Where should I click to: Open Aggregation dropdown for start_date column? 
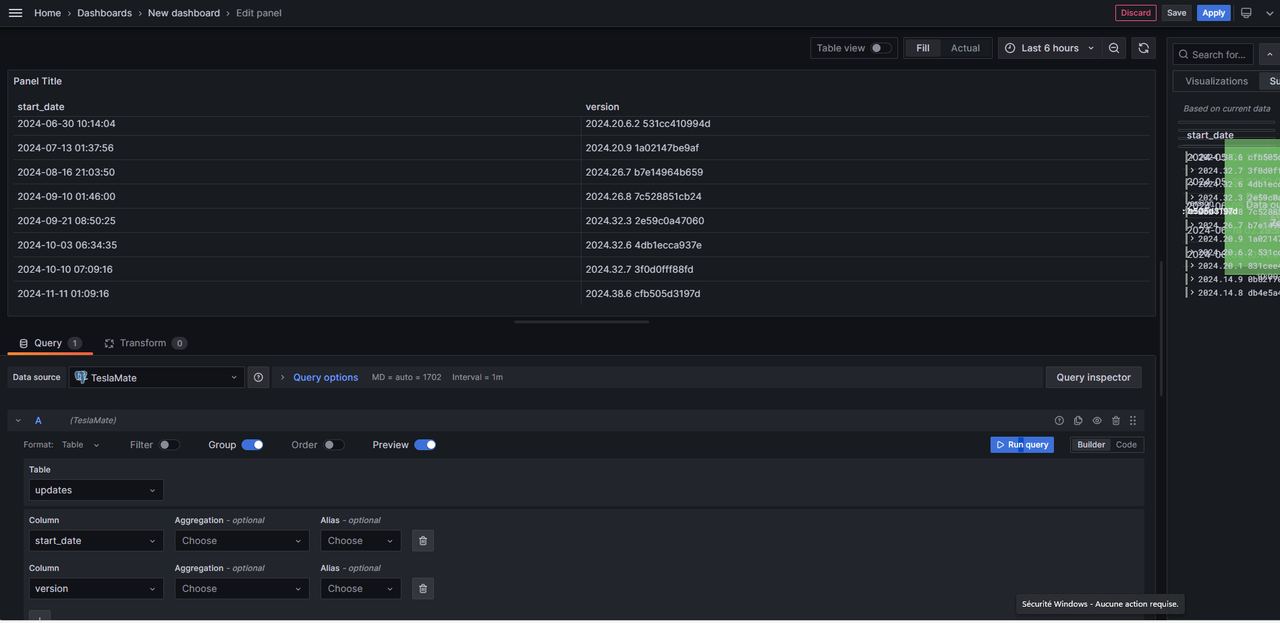coord(242,541)
